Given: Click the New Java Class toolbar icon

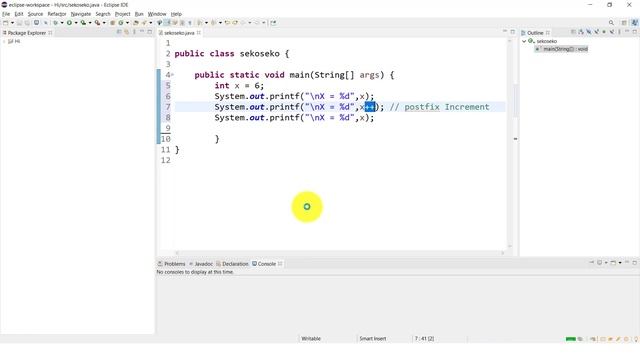Looking at the screenshot, I should tap(120, 23).
